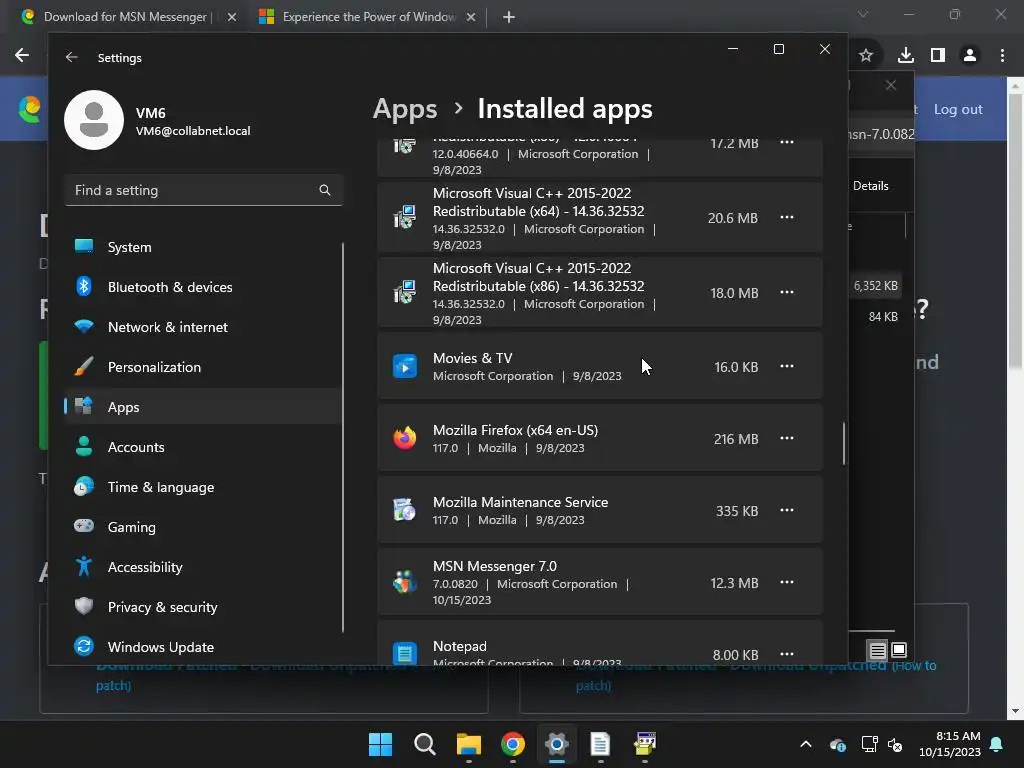
Task: Open more options for Notepad
Action: 787,654
